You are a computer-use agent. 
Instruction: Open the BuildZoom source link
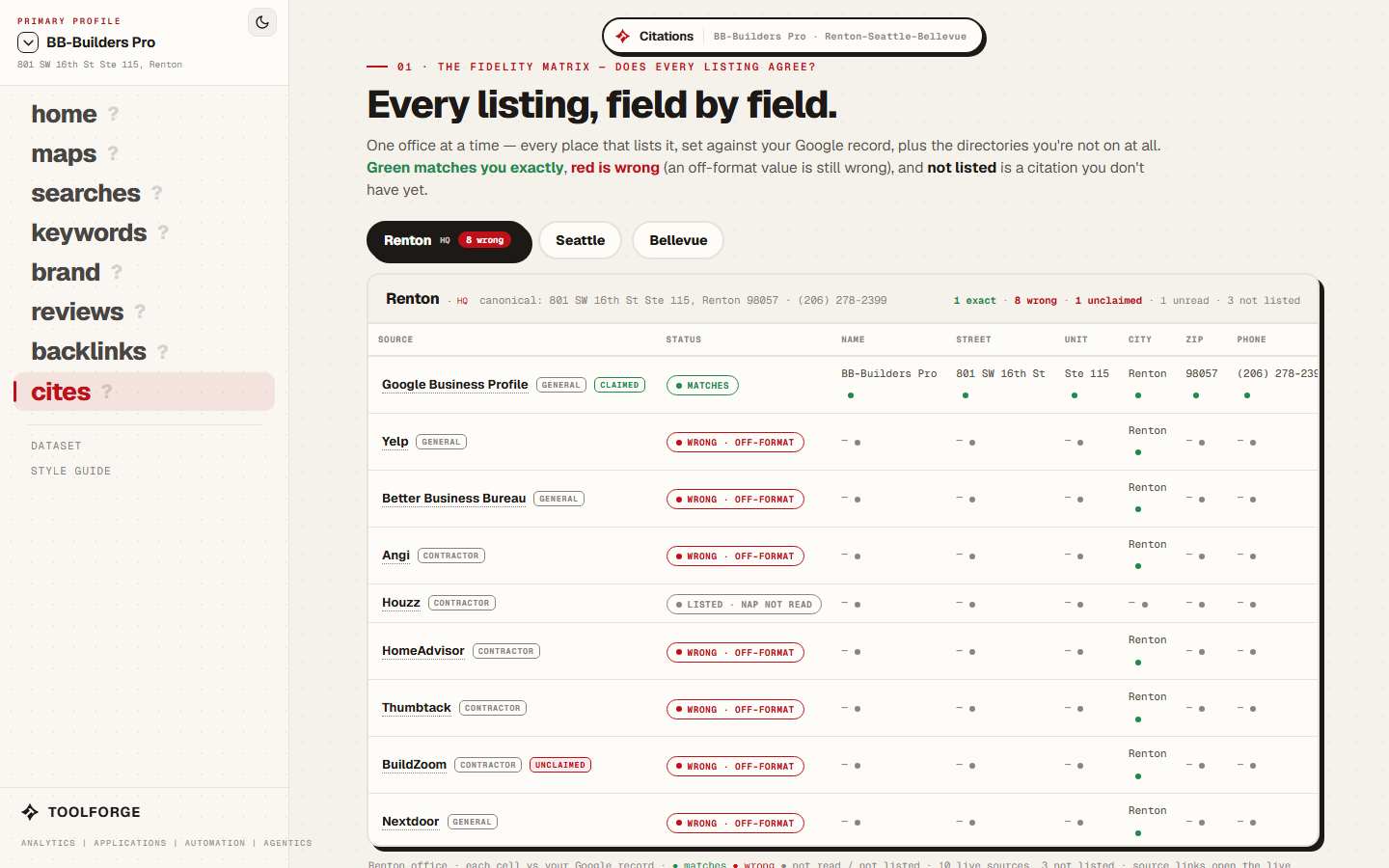click(x=415, y=765)
